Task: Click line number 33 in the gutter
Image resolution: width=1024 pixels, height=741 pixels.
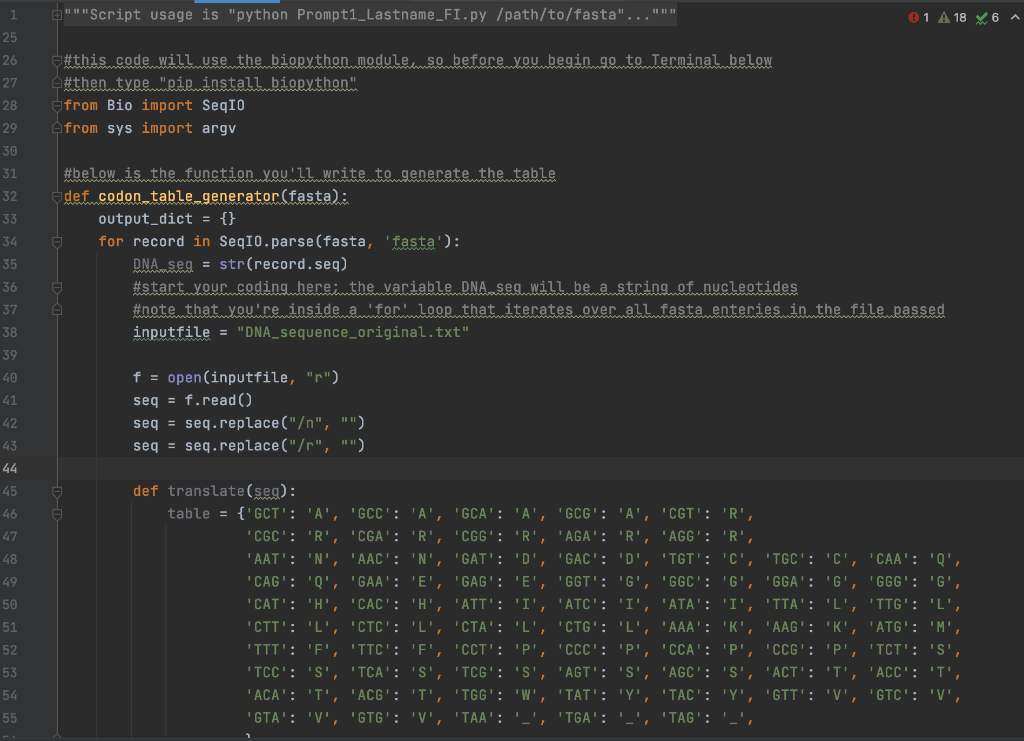Action: pyautogui.click(x=10, y=219)
